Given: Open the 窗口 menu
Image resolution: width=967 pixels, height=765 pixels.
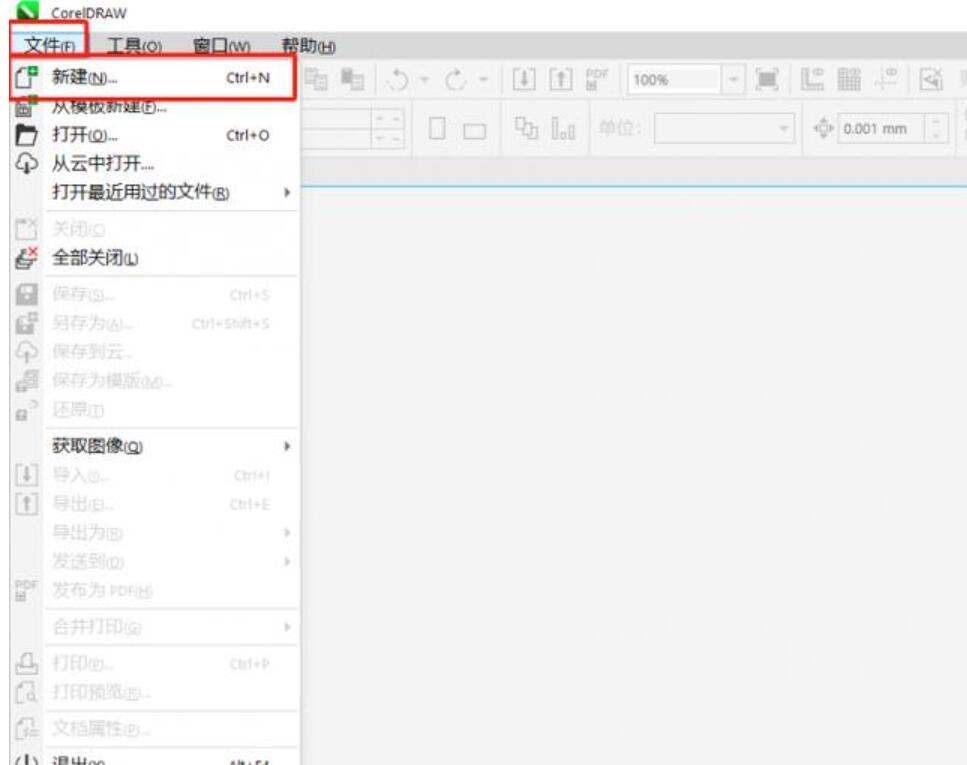Looking at the screenshot, I should (221, 46).
